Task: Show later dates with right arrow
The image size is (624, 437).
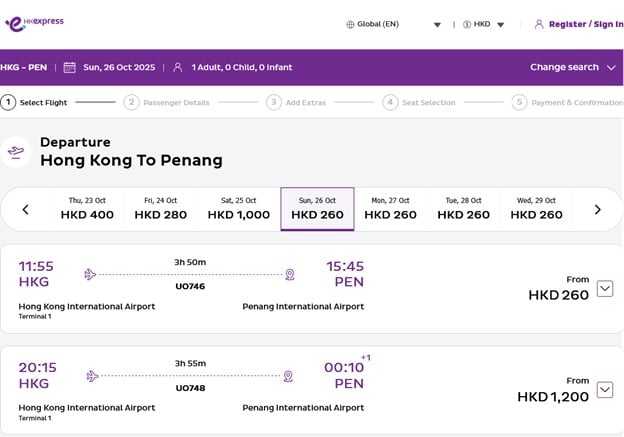Action: tap(598, 209)
